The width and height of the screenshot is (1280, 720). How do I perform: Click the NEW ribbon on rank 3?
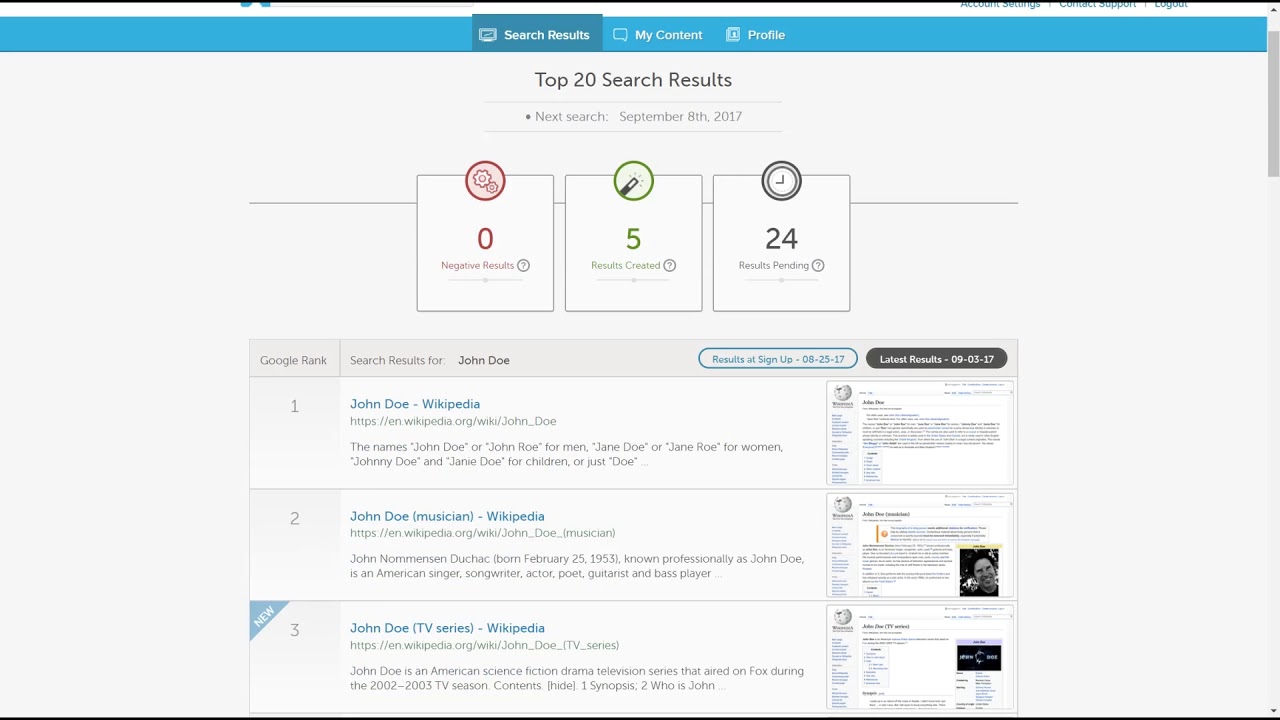(x=264, y=616)
